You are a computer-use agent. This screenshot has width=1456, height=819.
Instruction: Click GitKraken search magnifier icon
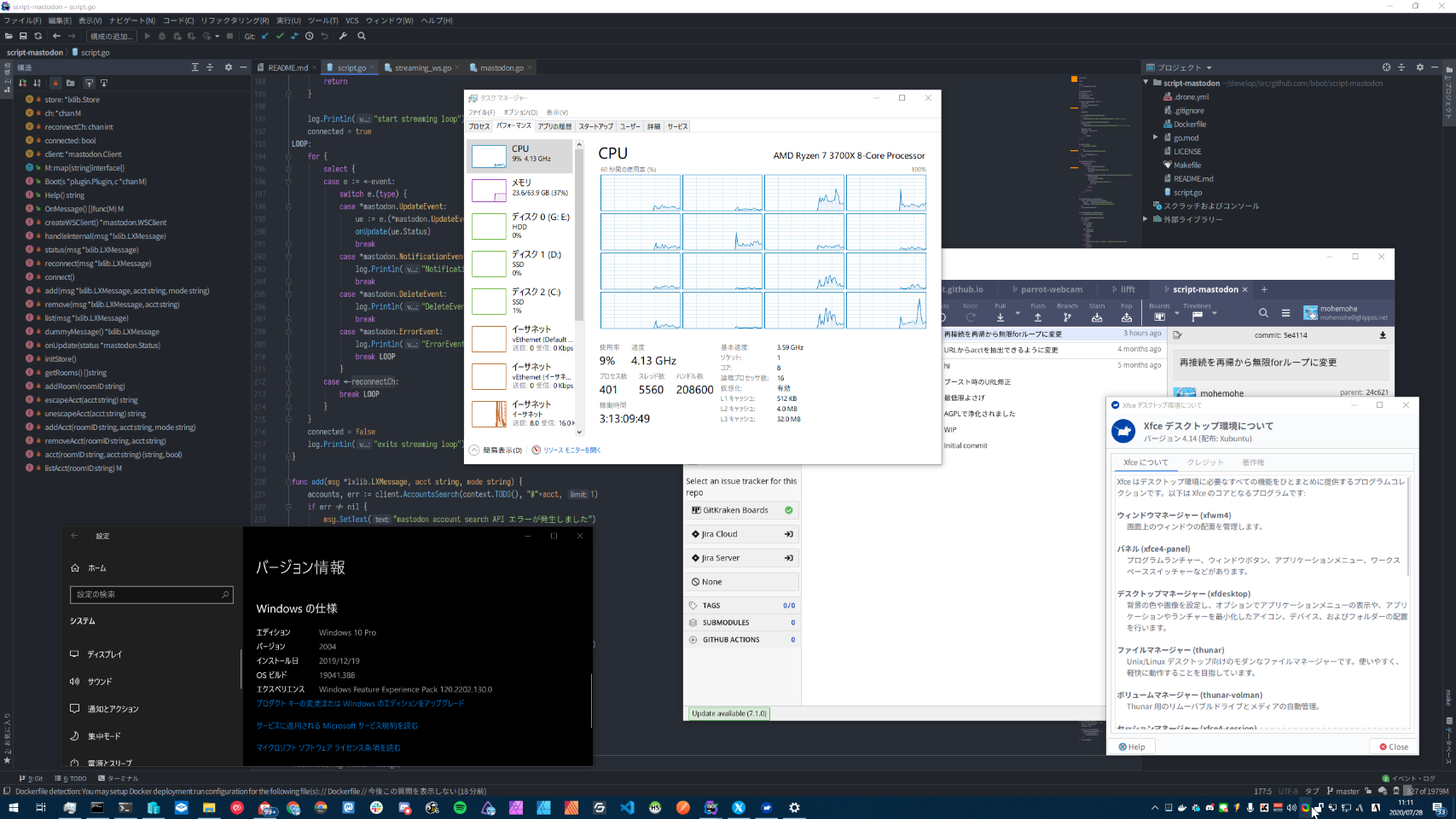tap(1263, 313)
